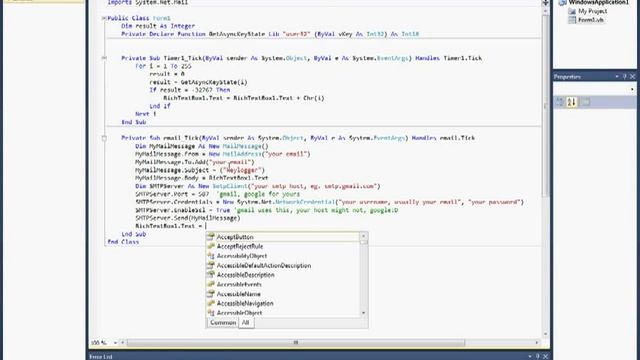Image resolution: width=640 pixels, height=360 pixels.
Task: Pick AccessibleName from the IntelliSense list
Action: [283, 294]
